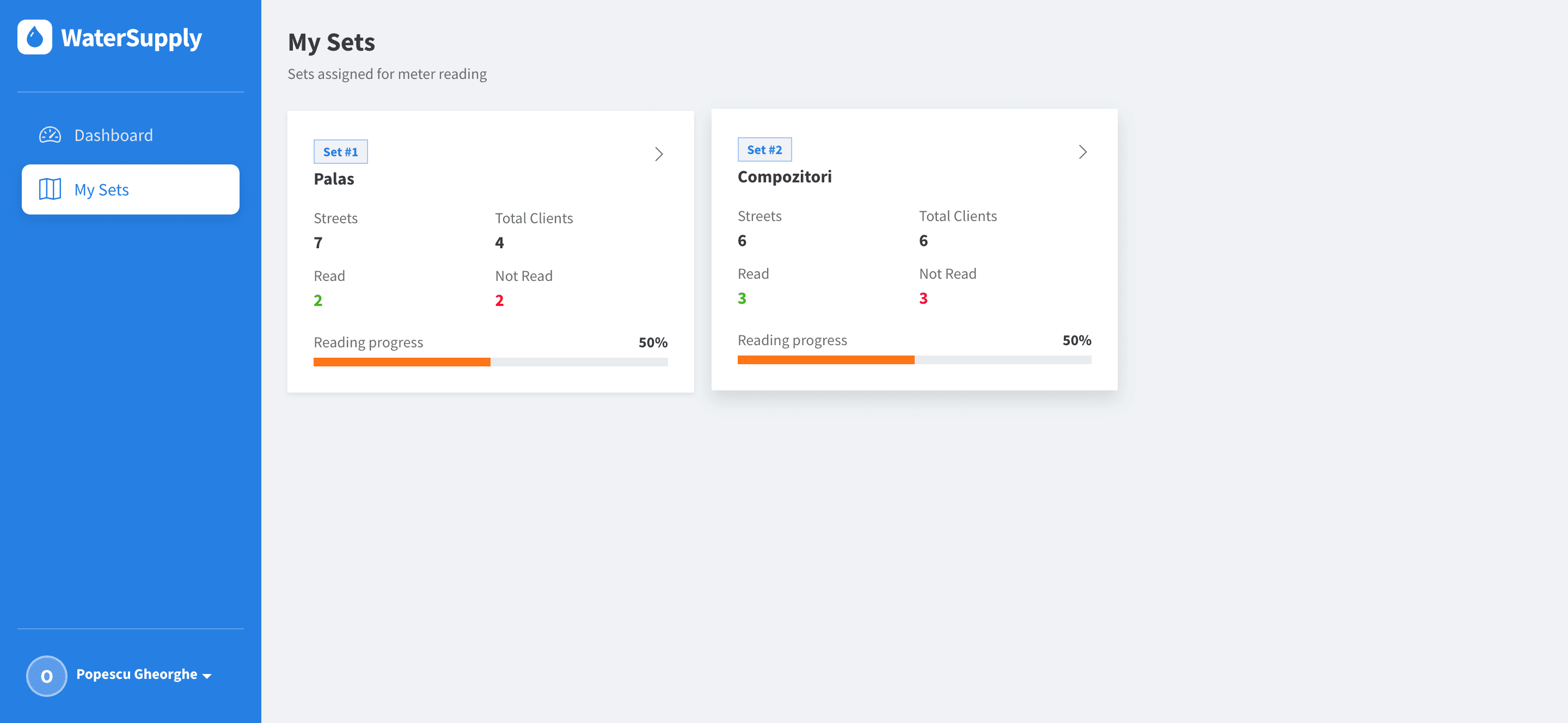The height and width of the screenshot is (723, 1568).
Task: Click the Palas reading progress bar
Action: (491, 362)
